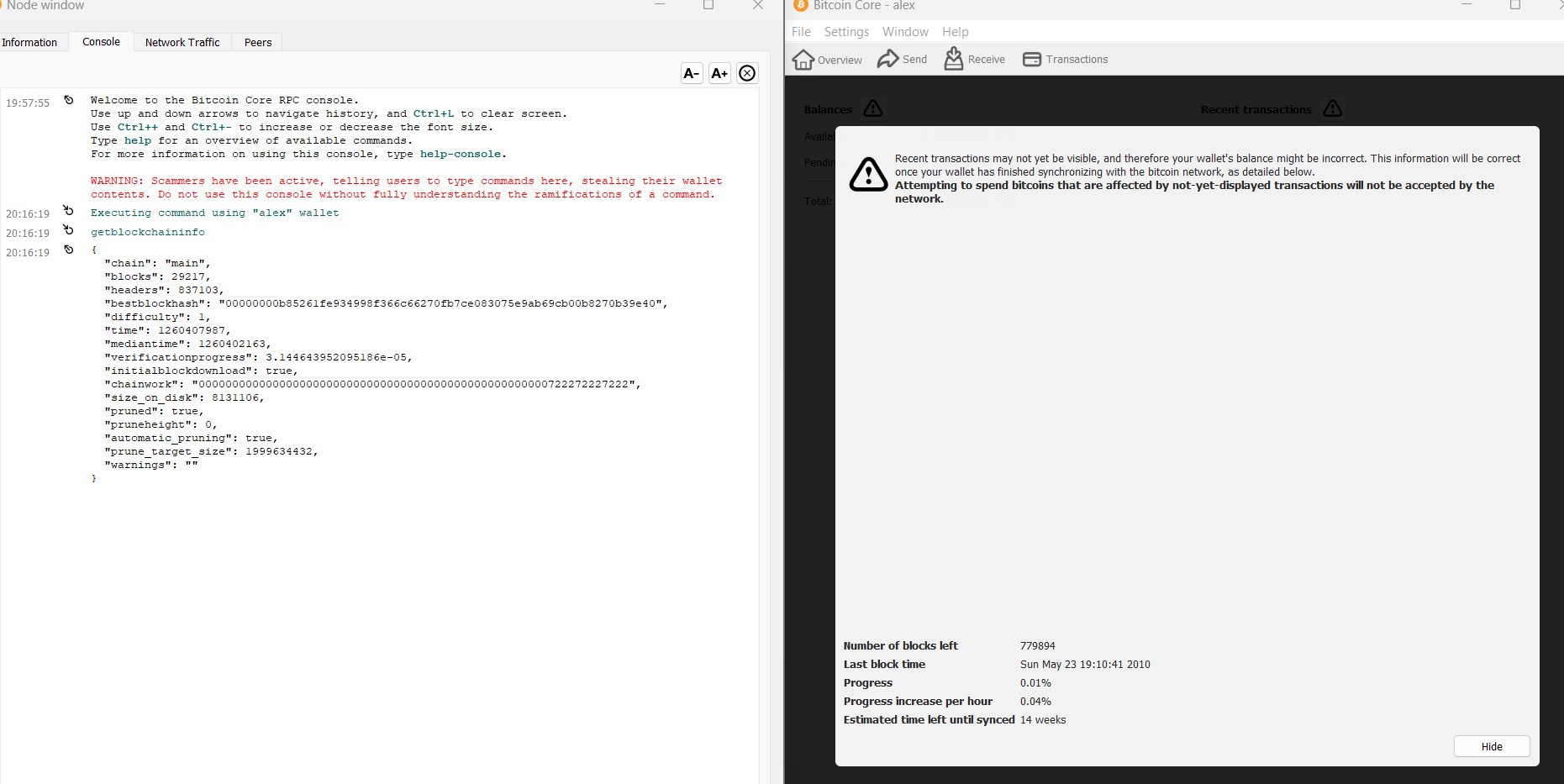
Task: Open the File menu
Action: click(801, 31)
